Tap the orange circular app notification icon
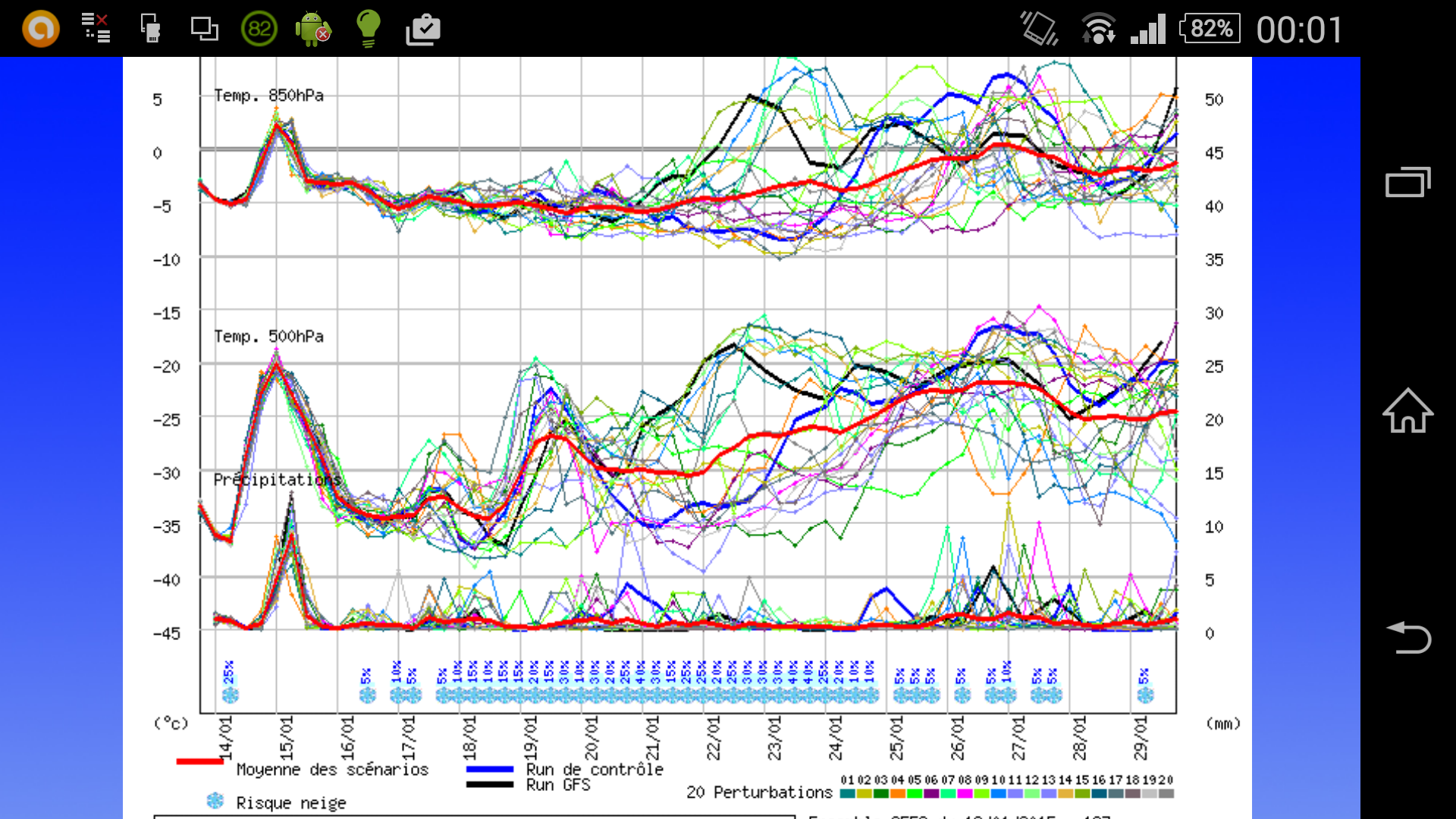This screenshot has height=819, width=1456. click(41, 29)
